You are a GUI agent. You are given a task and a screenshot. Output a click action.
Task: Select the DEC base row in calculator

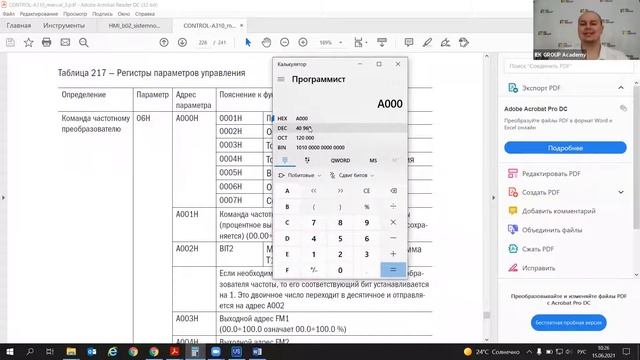(x=340, y=128)
